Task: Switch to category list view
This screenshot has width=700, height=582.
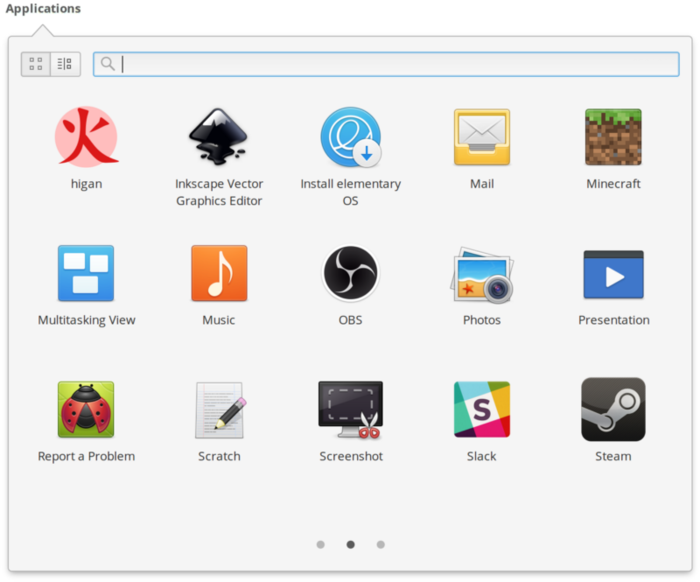Action: click(65, 64)
